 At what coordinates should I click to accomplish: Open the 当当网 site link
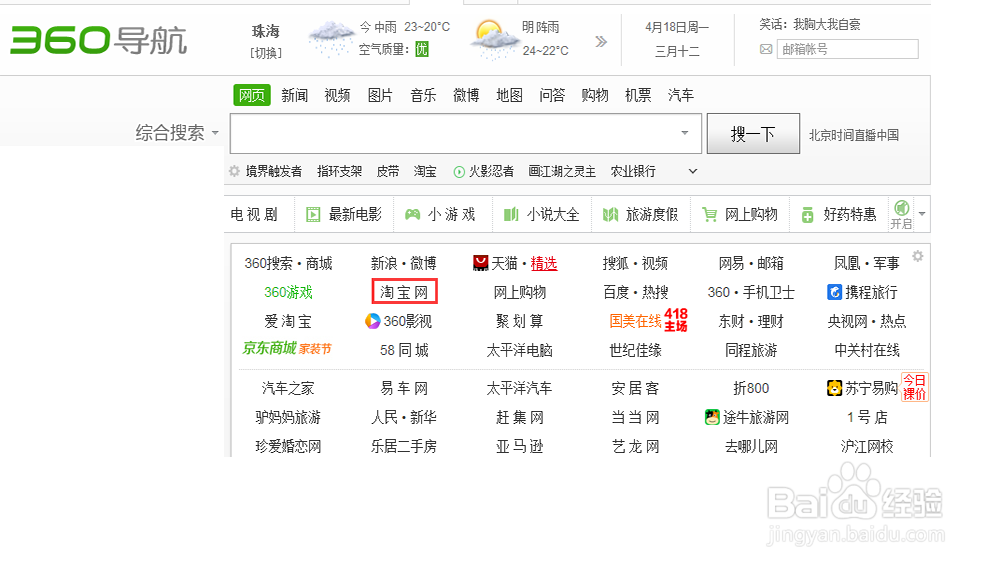click(x=635, y=417)
